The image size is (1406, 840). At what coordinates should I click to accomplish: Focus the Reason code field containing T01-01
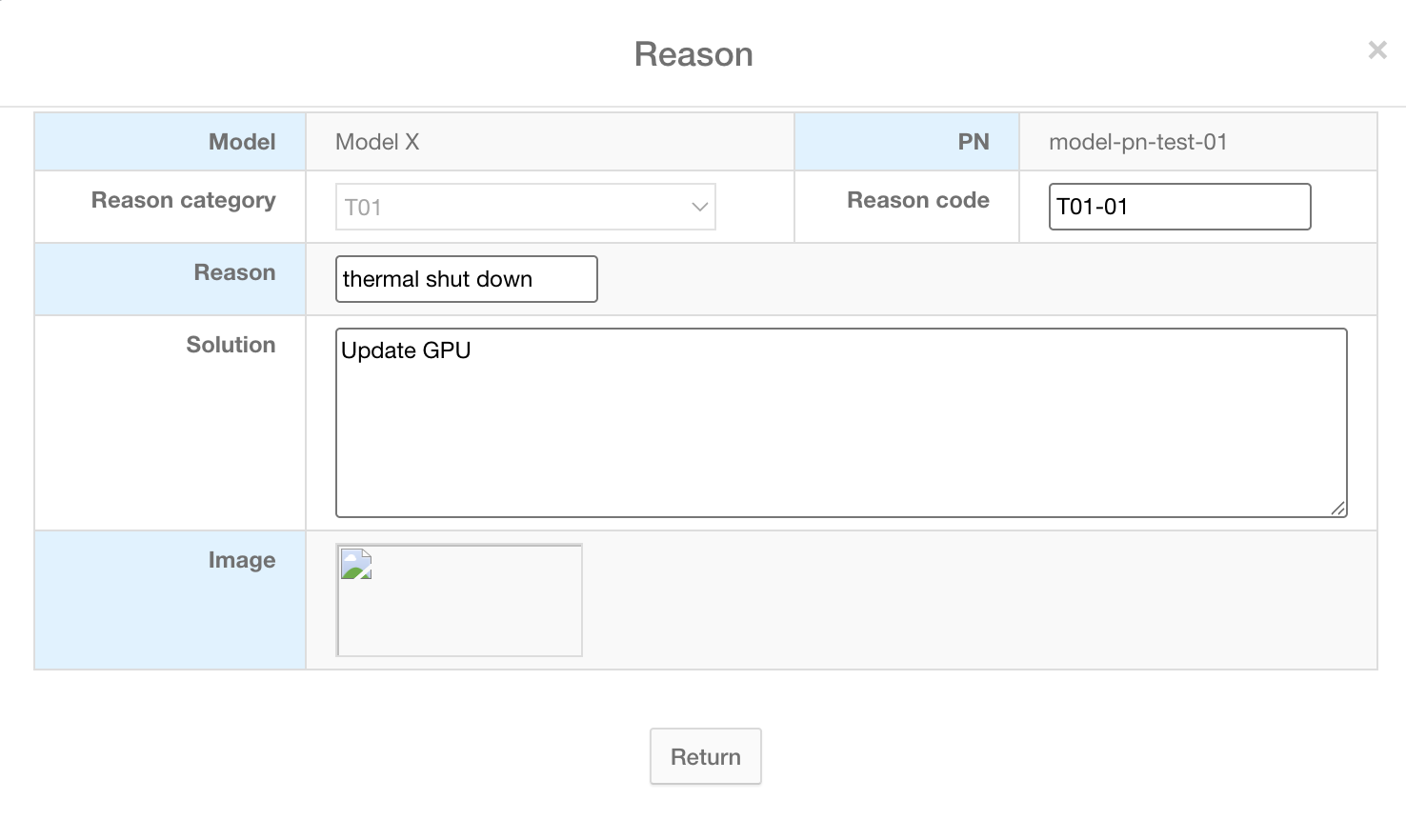(x=1179, y=207)
